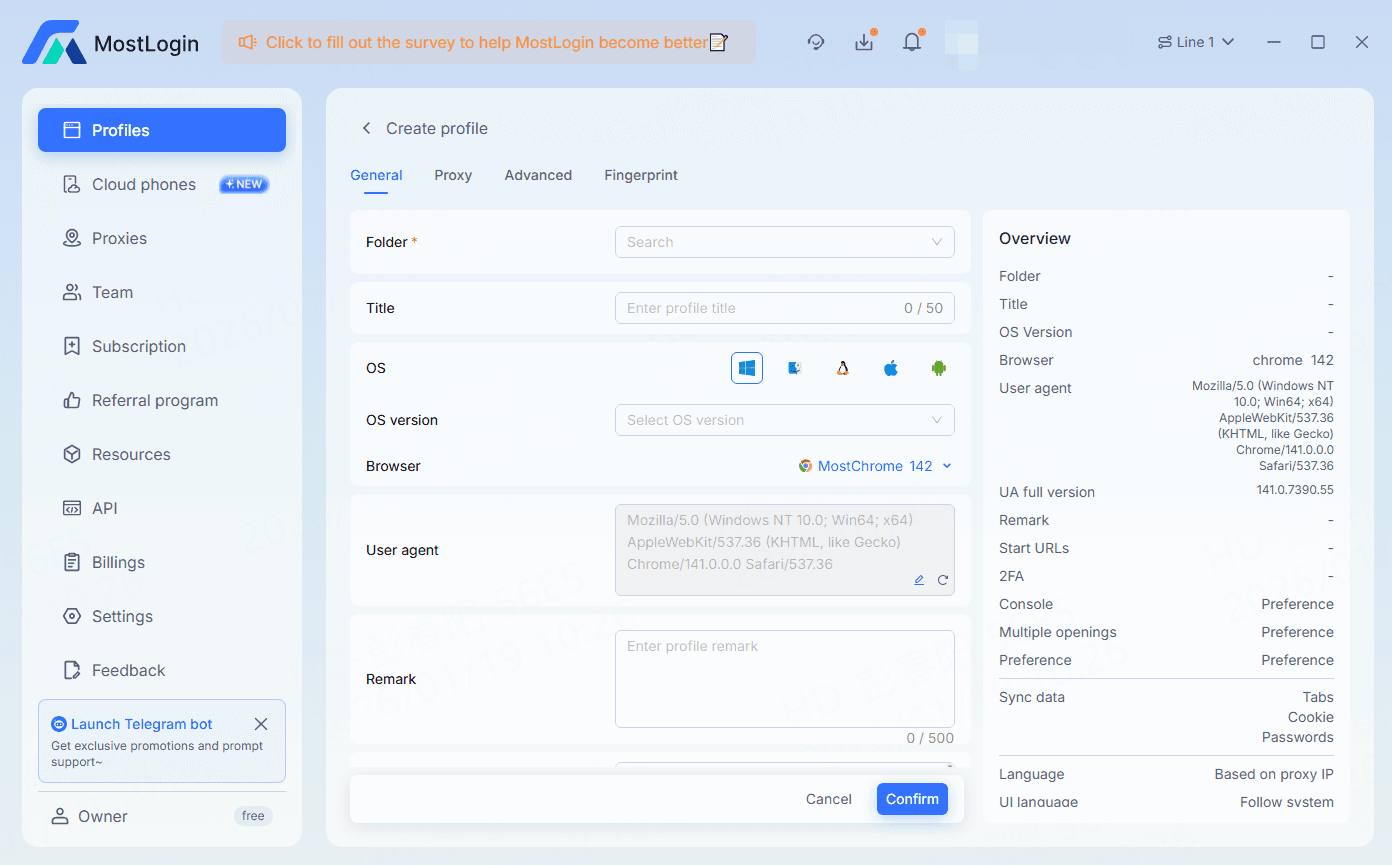Expand the MostChrome 142 browser dropdown
The height and width of the screenshot is (865, 1392).
pyautogui.click(x=874, y=466)
